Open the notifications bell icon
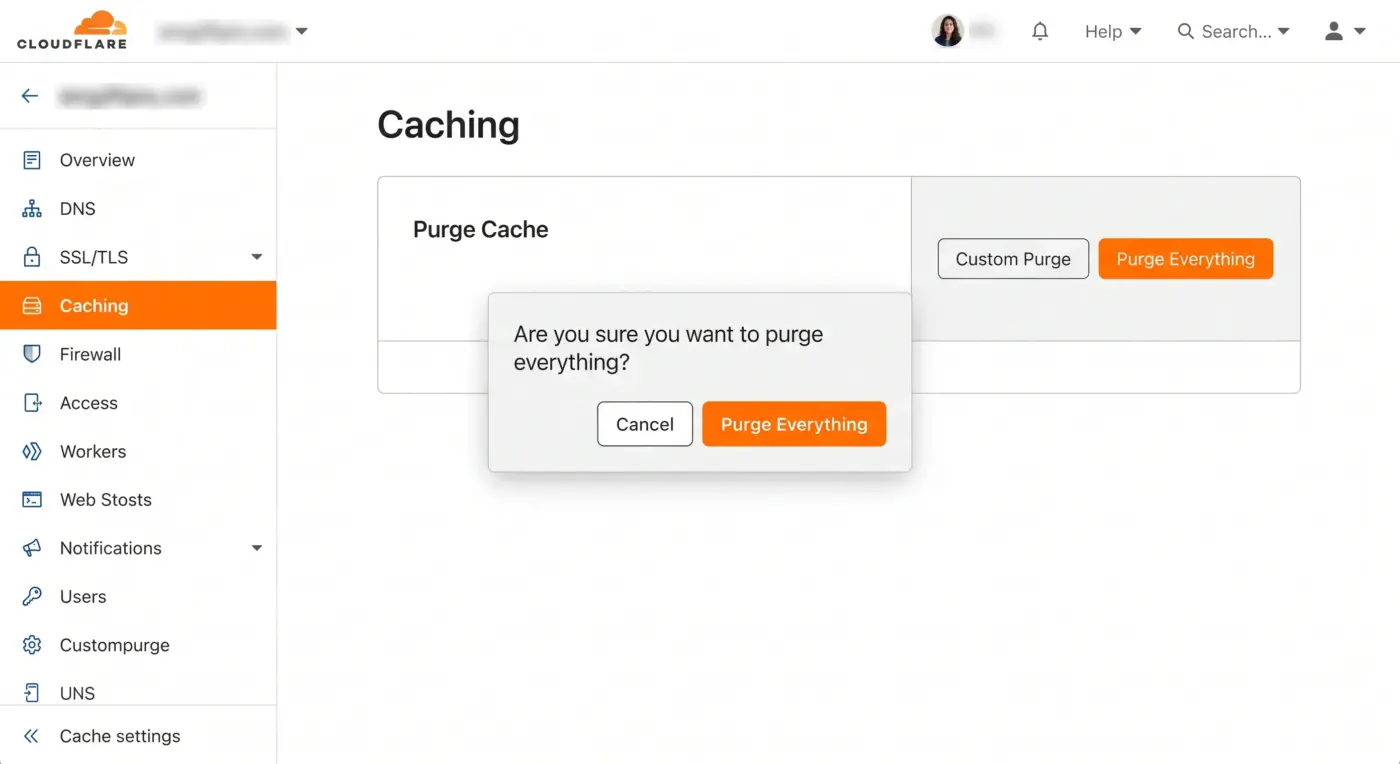 (x=1040, y=31)
